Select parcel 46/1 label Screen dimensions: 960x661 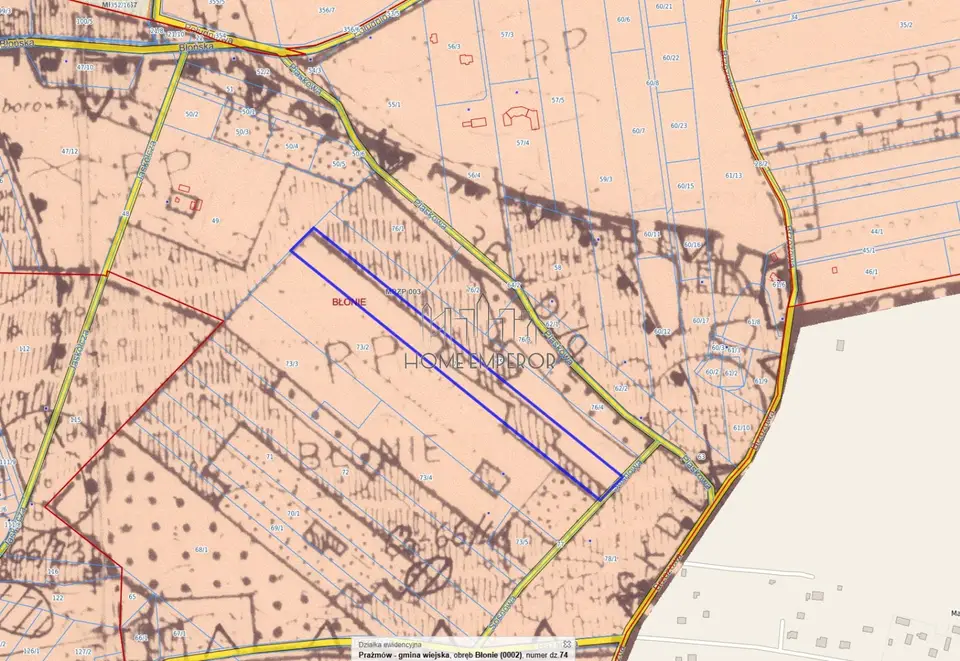[x=871, y=272]
